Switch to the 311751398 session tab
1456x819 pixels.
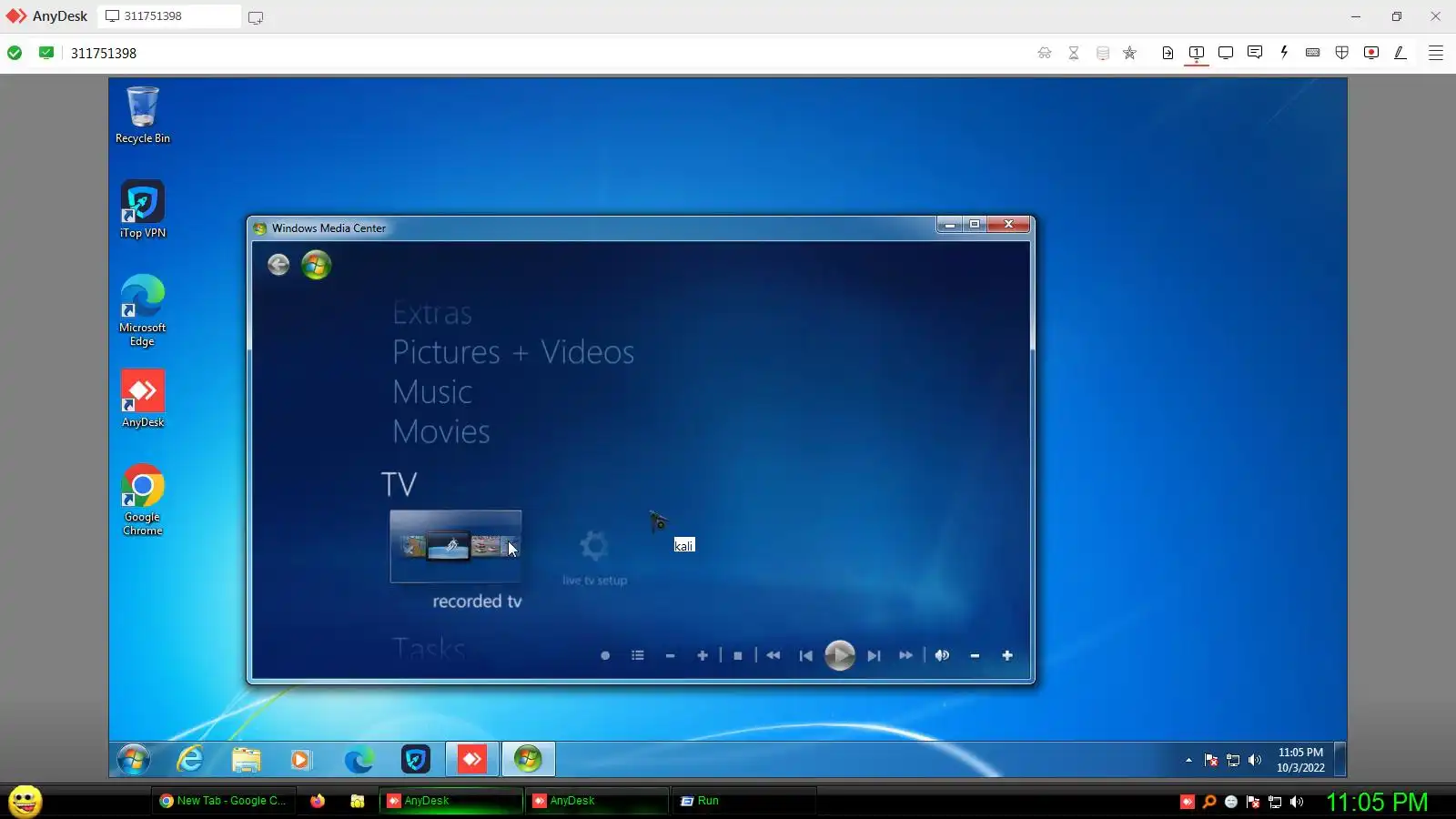coord(169,16)
